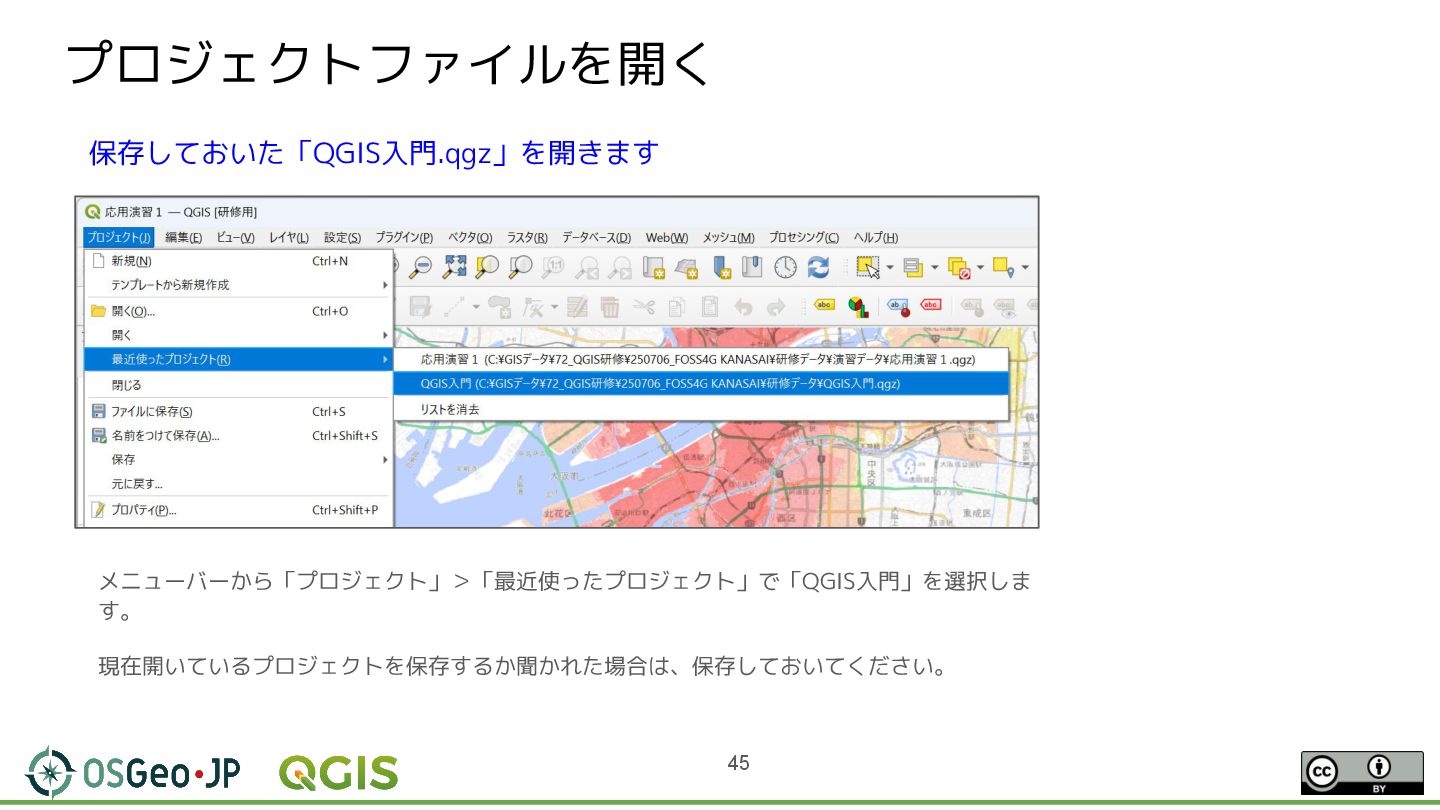Open the 設定(S) menu
The height and width of the screenshot is (810, 1440).
342,237
